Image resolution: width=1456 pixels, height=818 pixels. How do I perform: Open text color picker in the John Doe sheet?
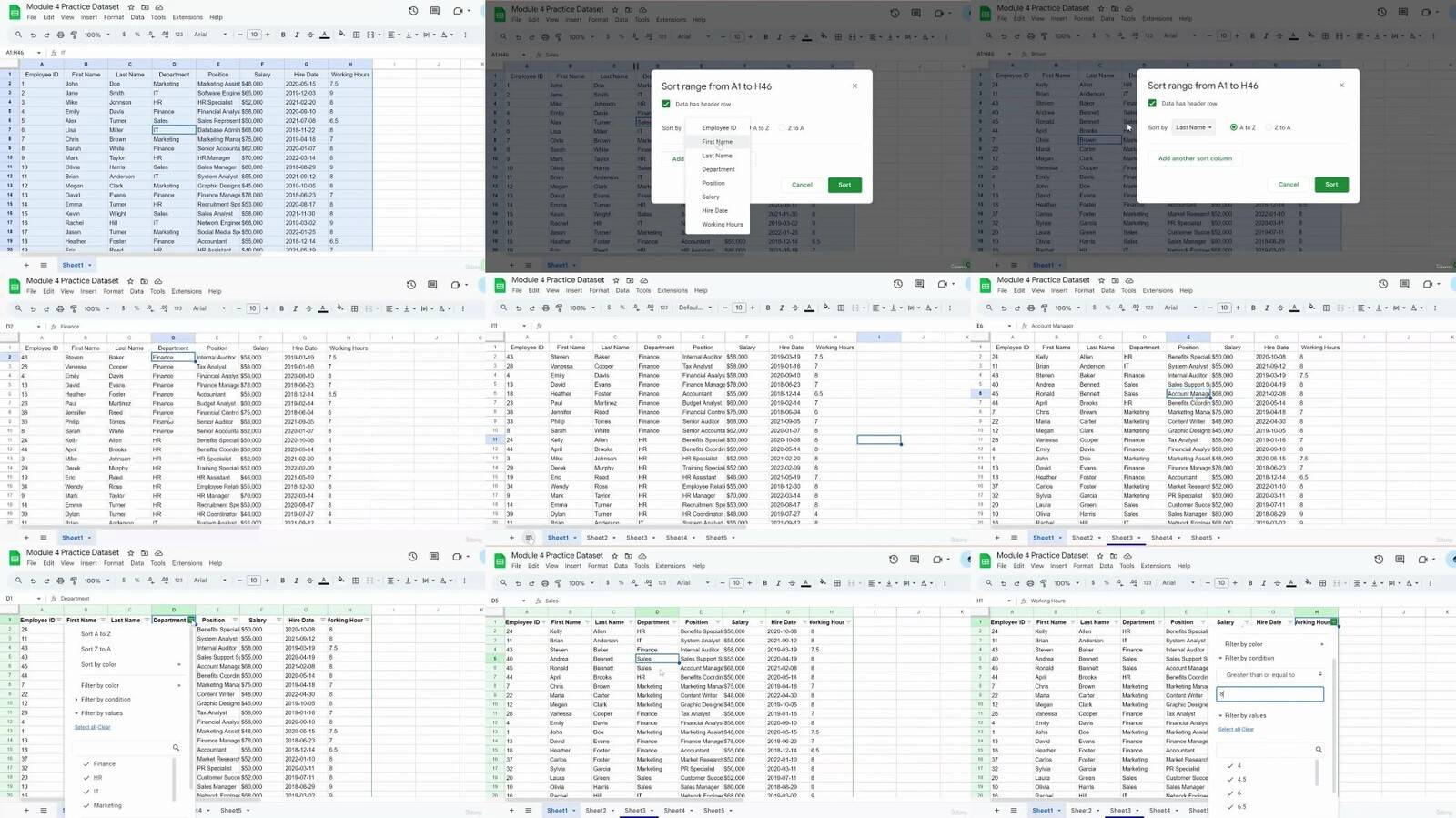coord(324,35)
